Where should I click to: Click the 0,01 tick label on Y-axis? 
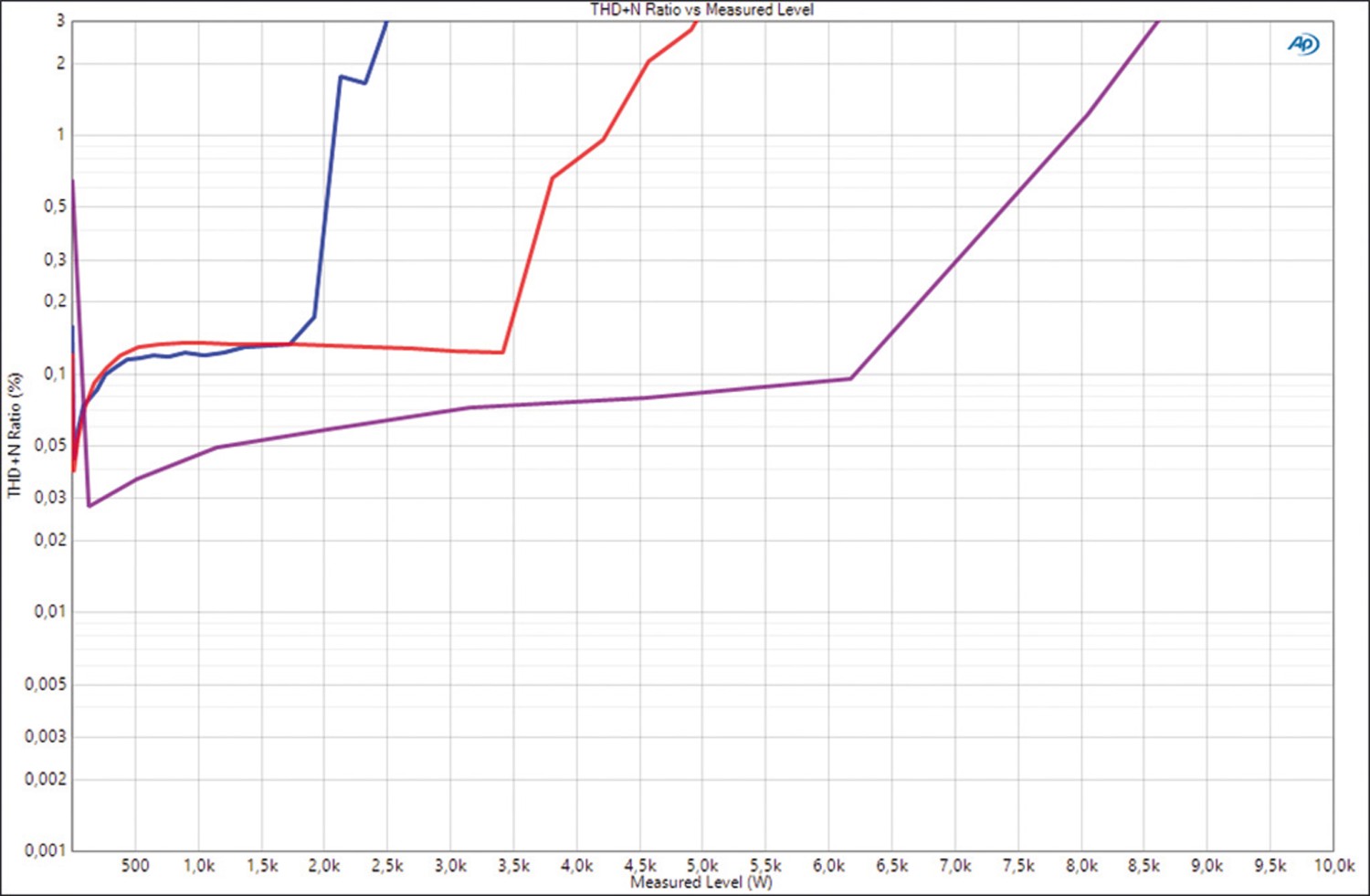pos(49,612)
